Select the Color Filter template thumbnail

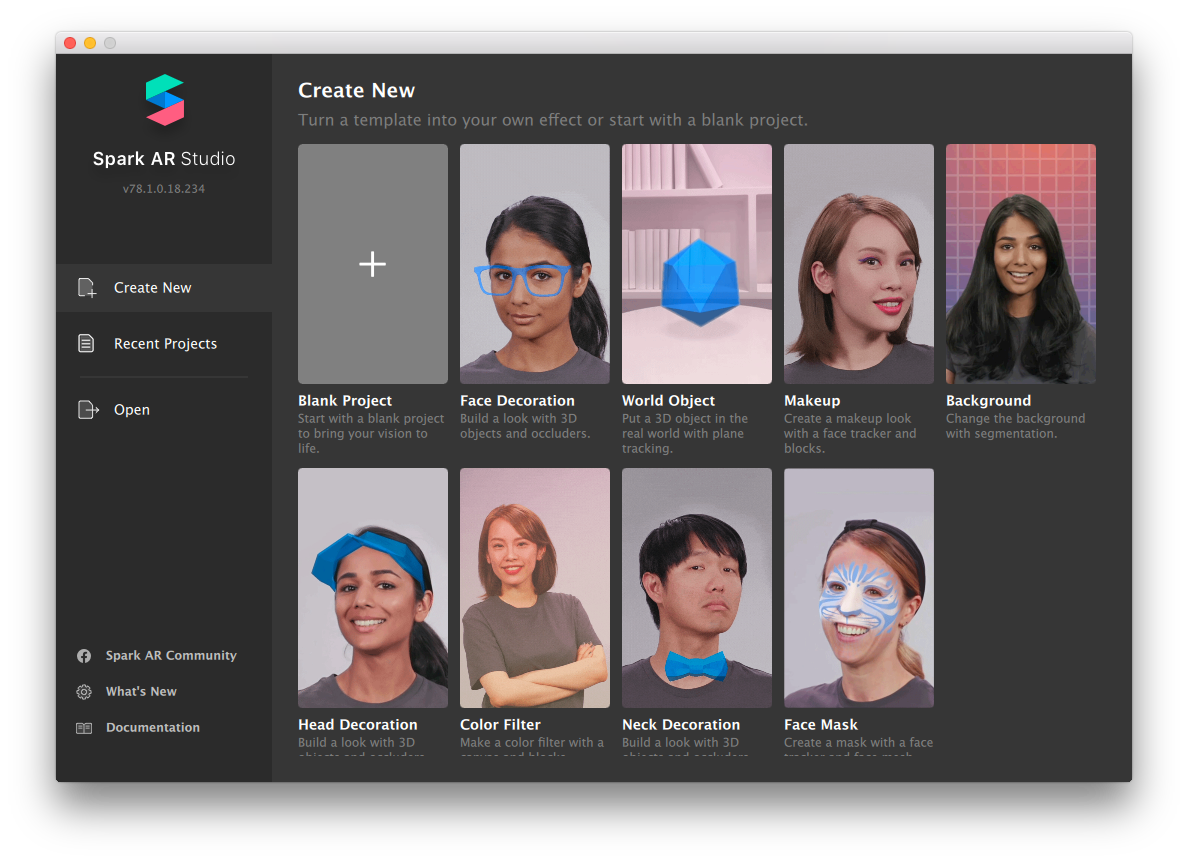(x=535, y=588)
